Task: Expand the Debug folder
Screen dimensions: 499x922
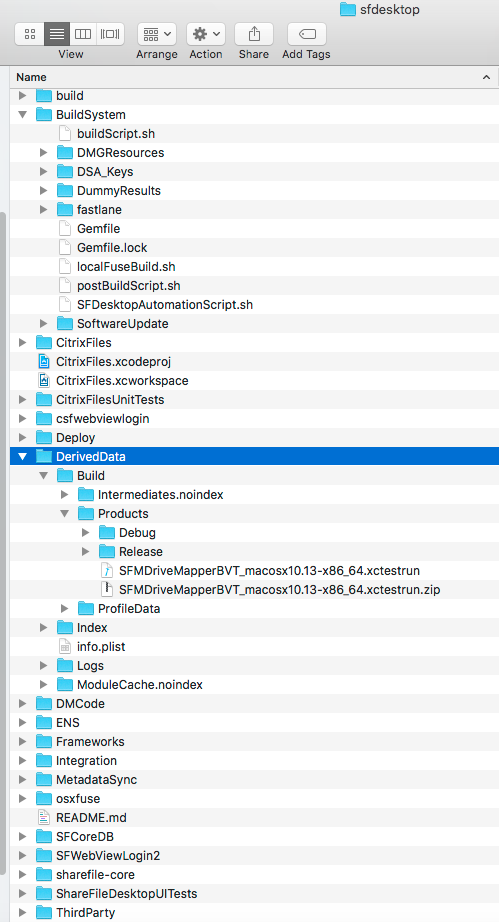Action: click(86, 533)
